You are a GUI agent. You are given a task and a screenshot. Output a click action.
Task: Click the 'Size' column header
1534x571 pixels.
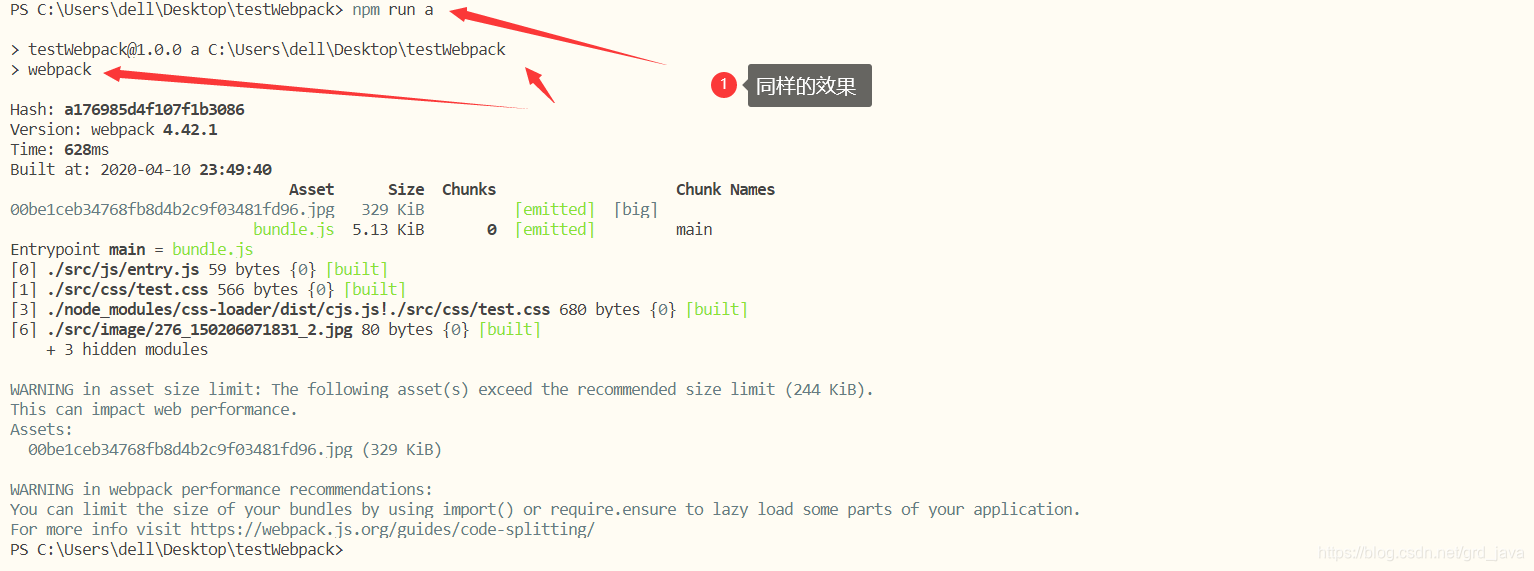click(x=406, y=190)
